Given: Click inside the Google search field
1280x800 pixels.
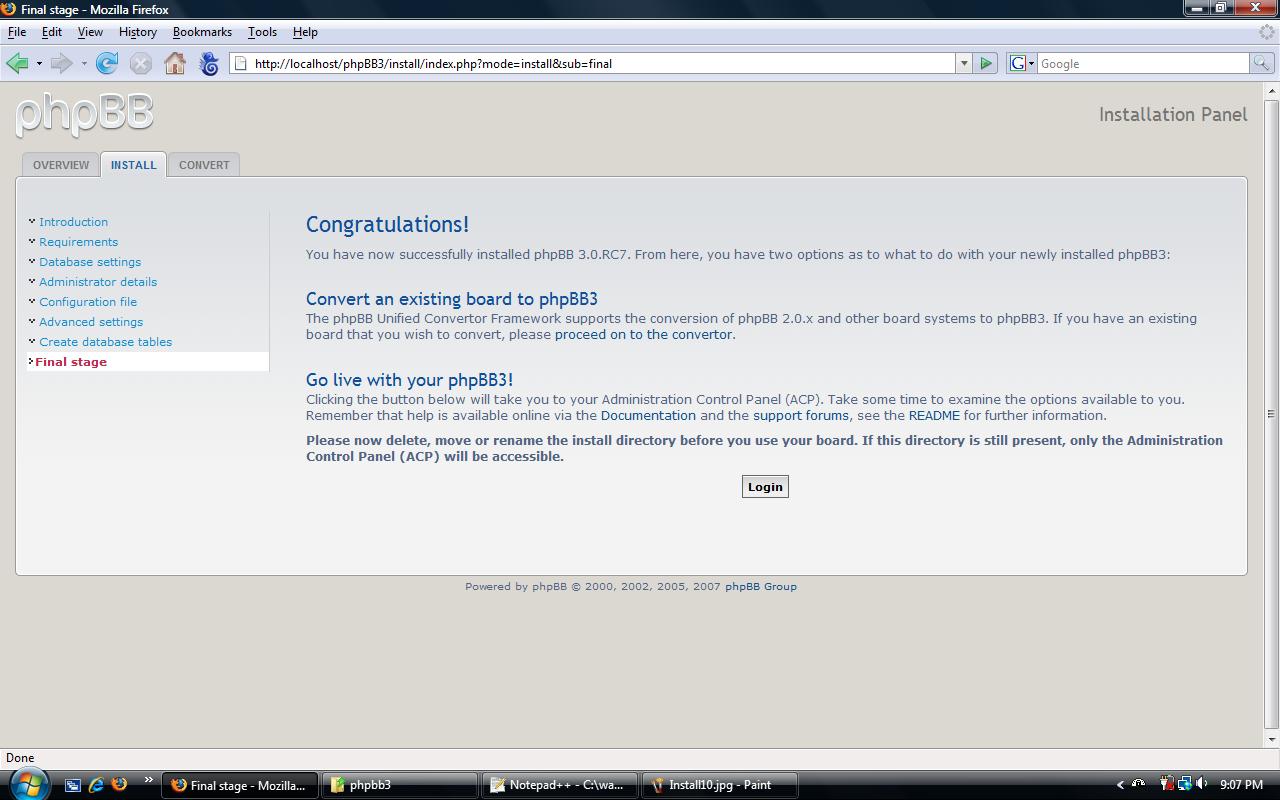Looking at the screenshot, I should [x=1142, y=63].
